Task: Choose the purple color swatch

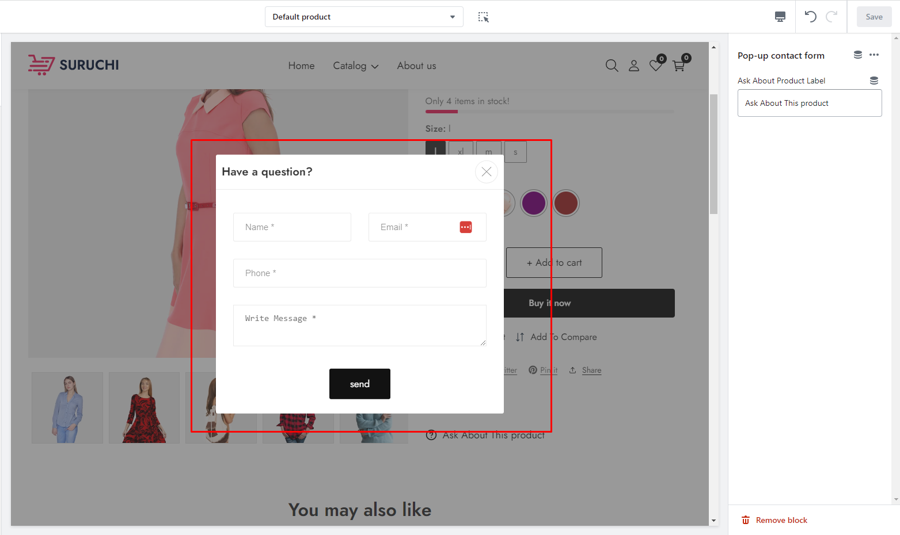Action: (534, 203)
